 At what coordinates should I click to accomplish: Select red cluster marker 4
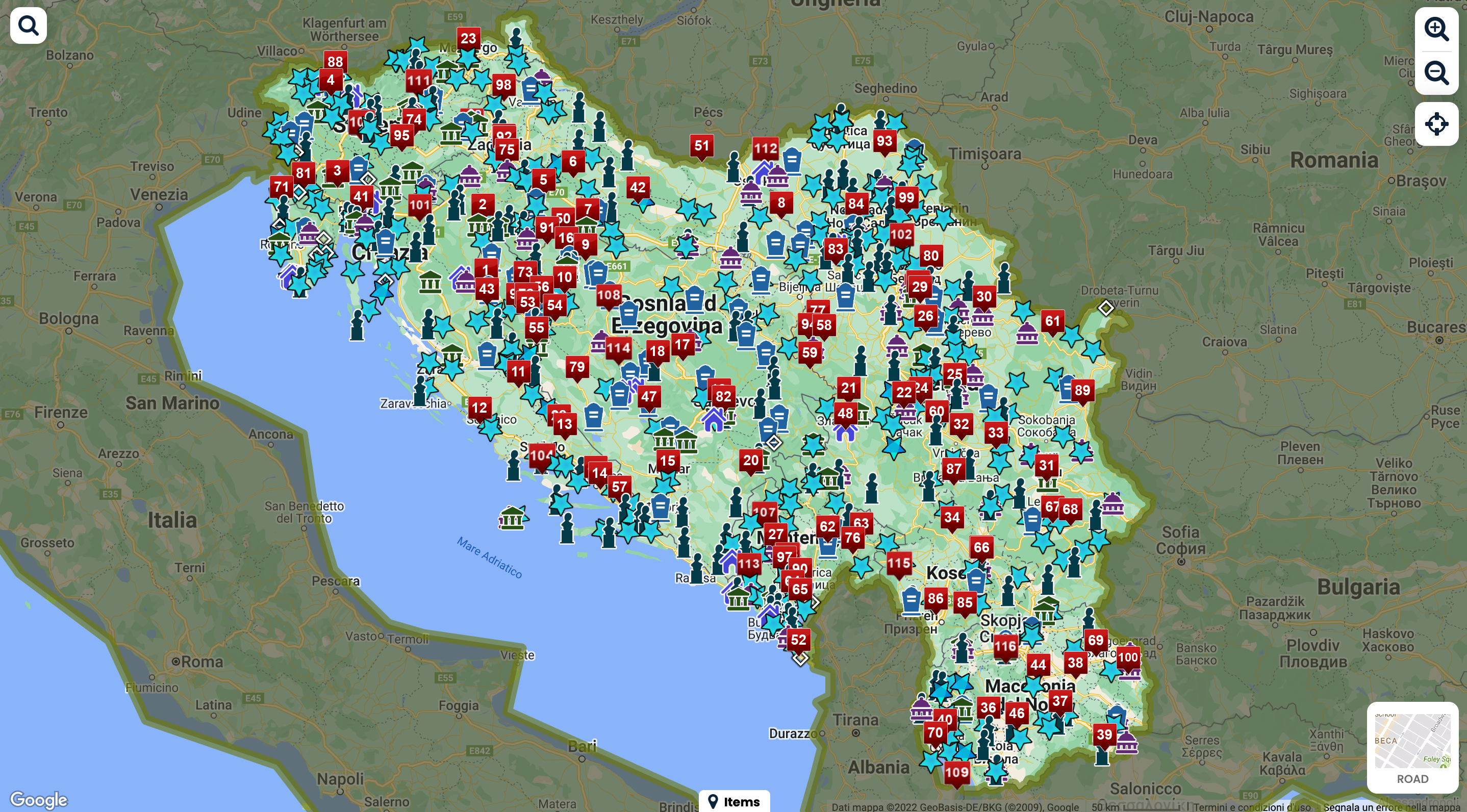[x=331, y=81]
